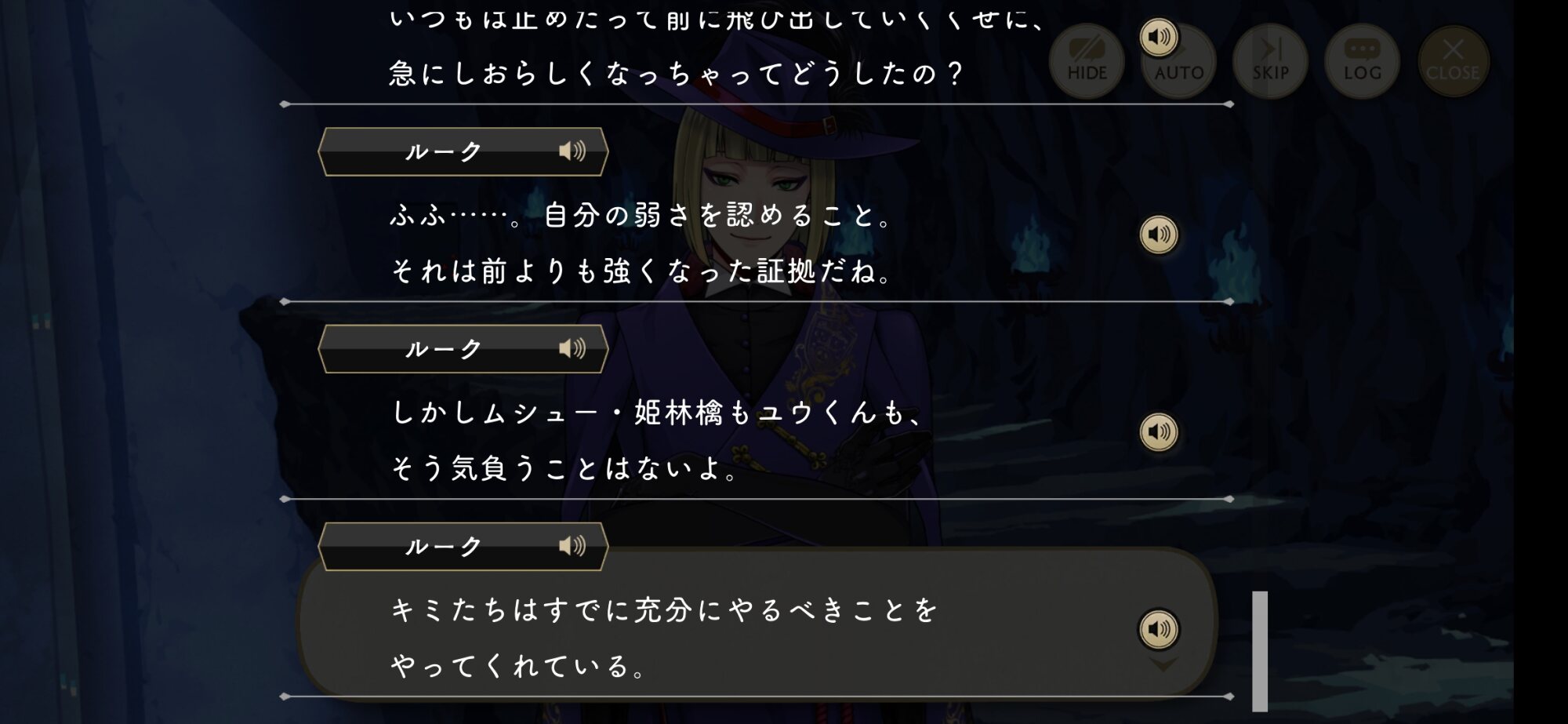This screenshot has height=724, width=1568.
Task: Play voice for the top partial dialogue line
Action: 1158,37
